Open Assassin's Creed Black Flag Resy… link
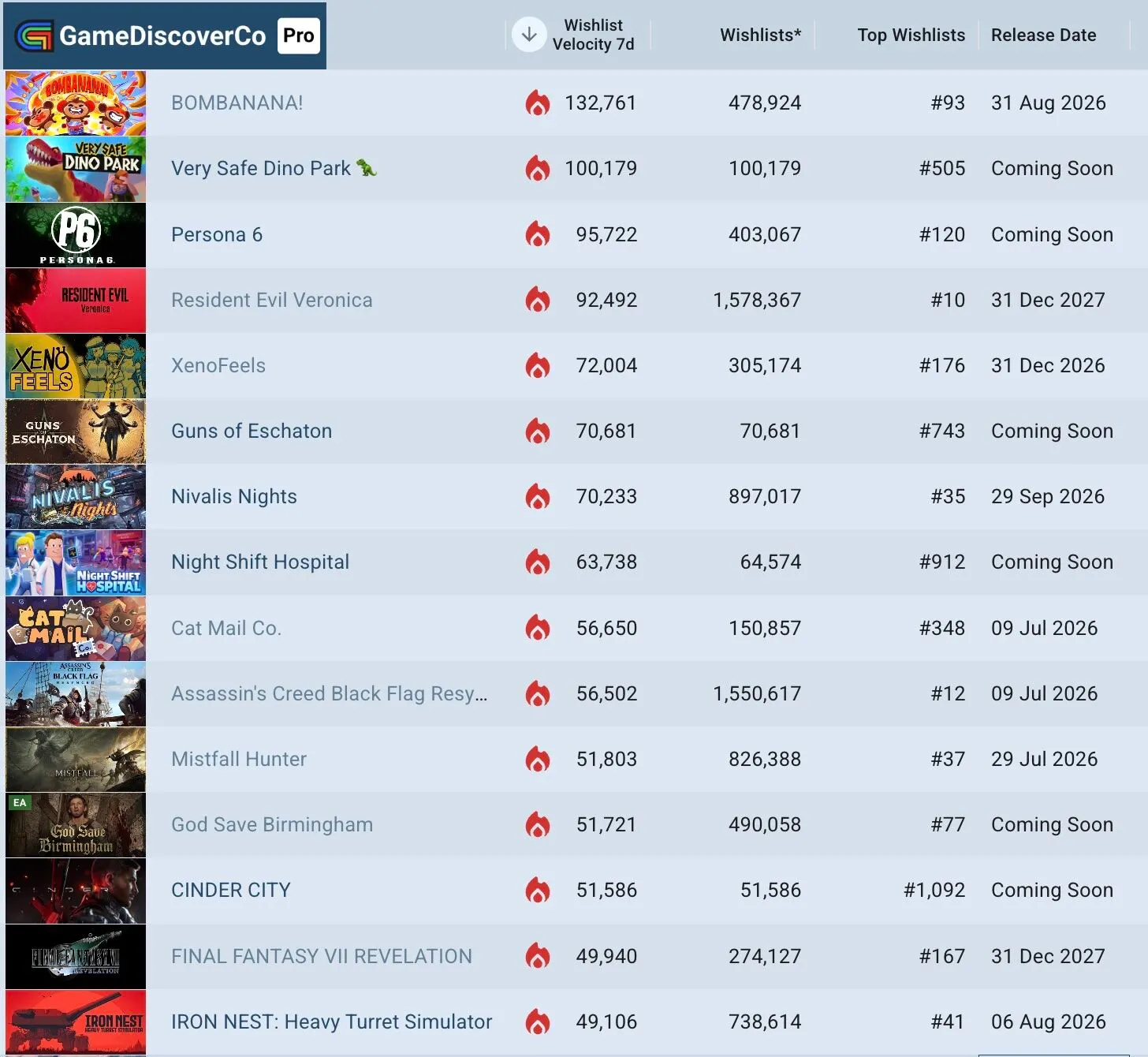Screen dimensions: 1148x1057 (x=330, y=693)
